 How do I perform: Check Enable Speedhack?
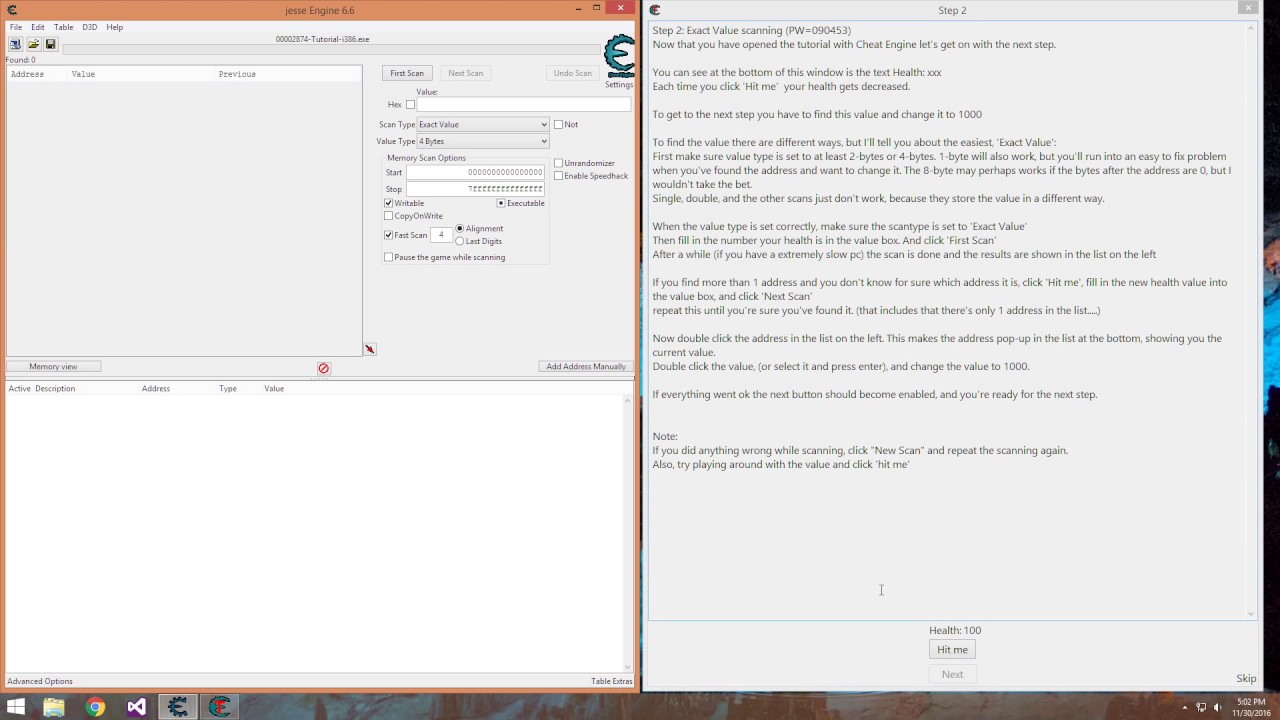pos(558,176)
